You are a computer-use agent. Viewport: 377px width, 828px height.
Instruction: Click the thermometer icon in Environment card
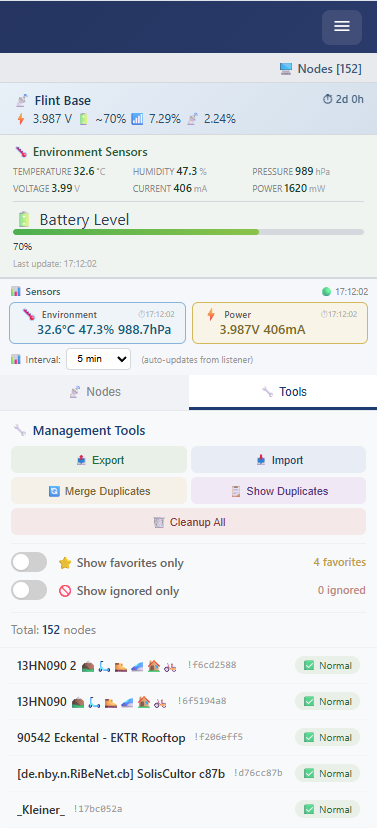coord(28,315)
